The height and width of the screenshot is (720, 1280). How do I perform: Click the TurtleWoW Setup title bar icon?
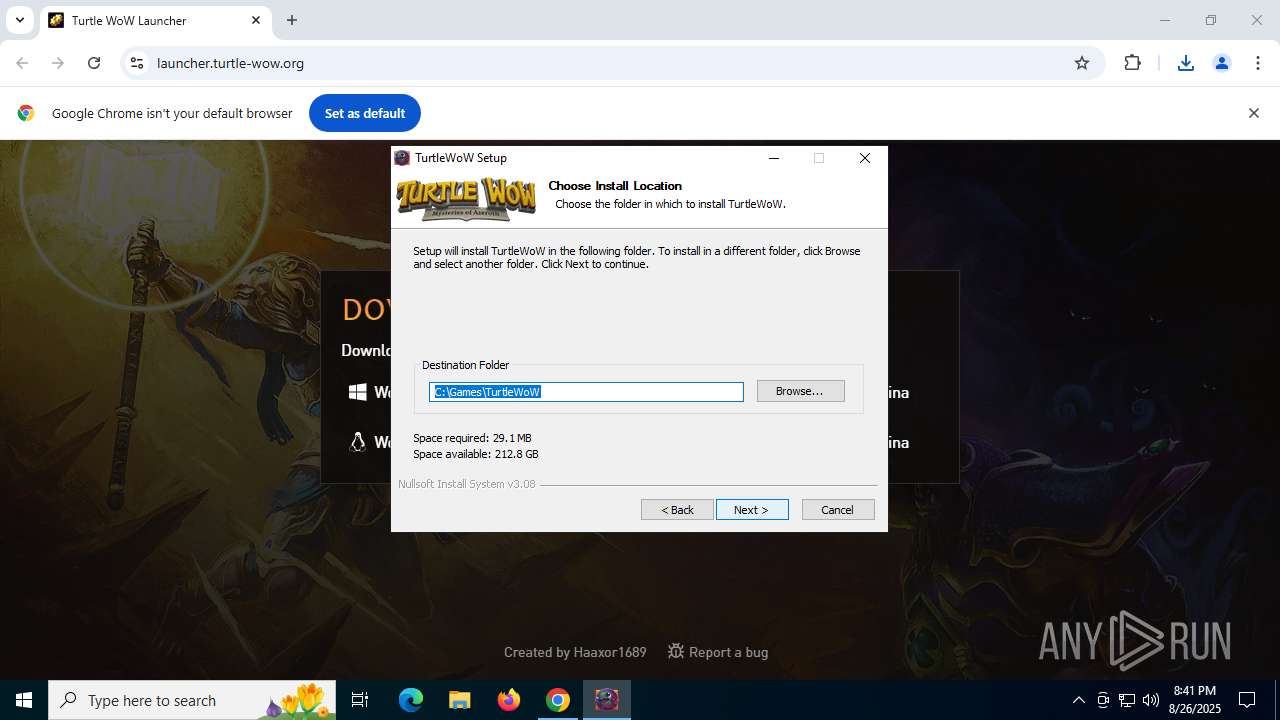[402, 158]
